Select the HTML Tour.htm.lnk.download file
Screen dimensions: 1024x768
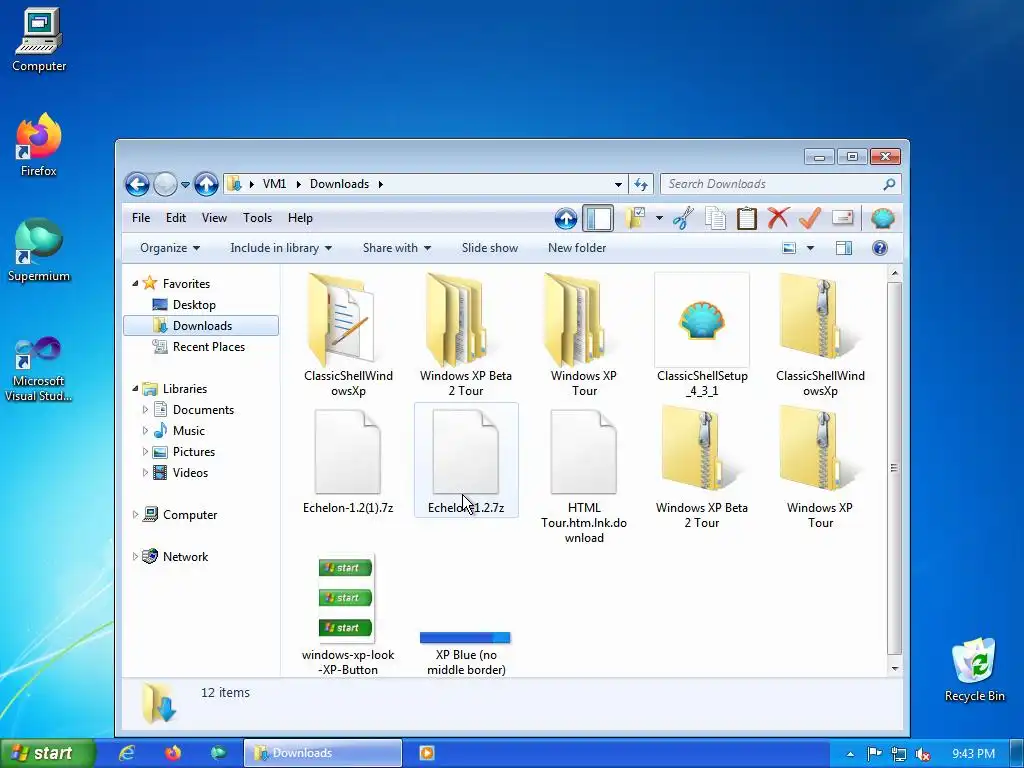[584, 476]
